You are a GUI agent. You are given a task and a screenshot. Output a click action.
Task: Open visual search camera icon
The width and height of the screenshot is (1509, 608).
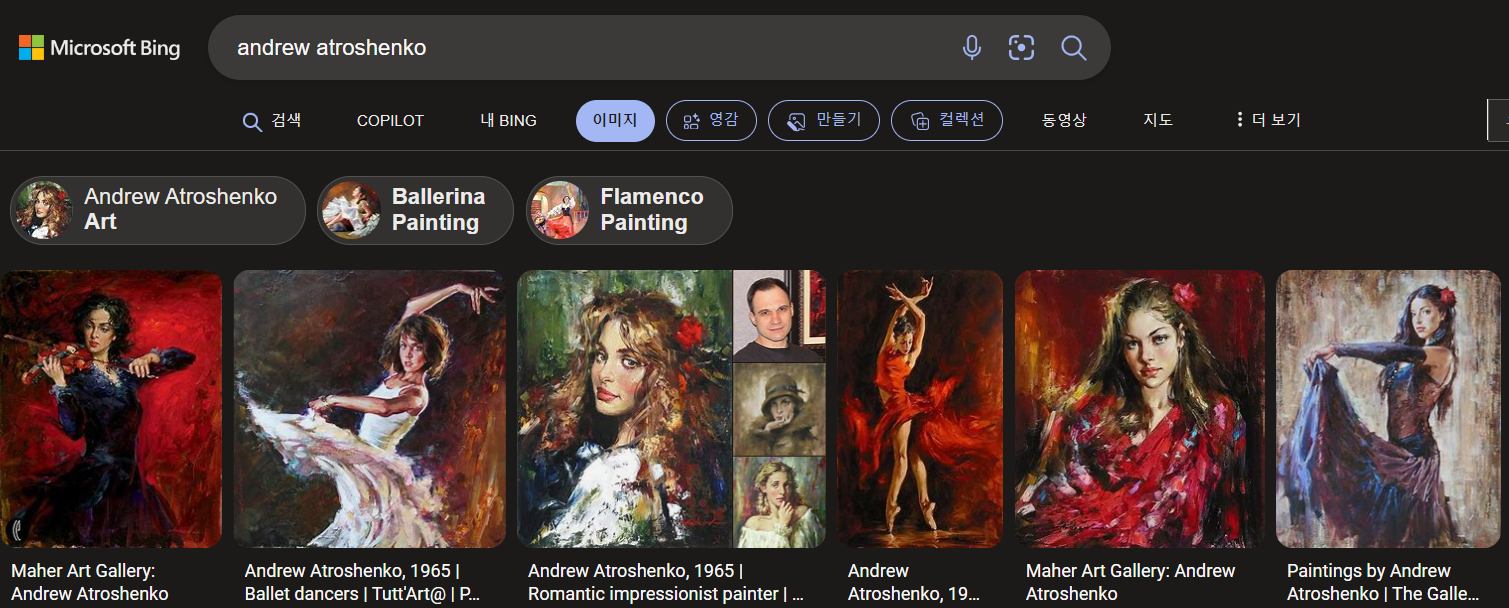click(x=1021, y=47)
